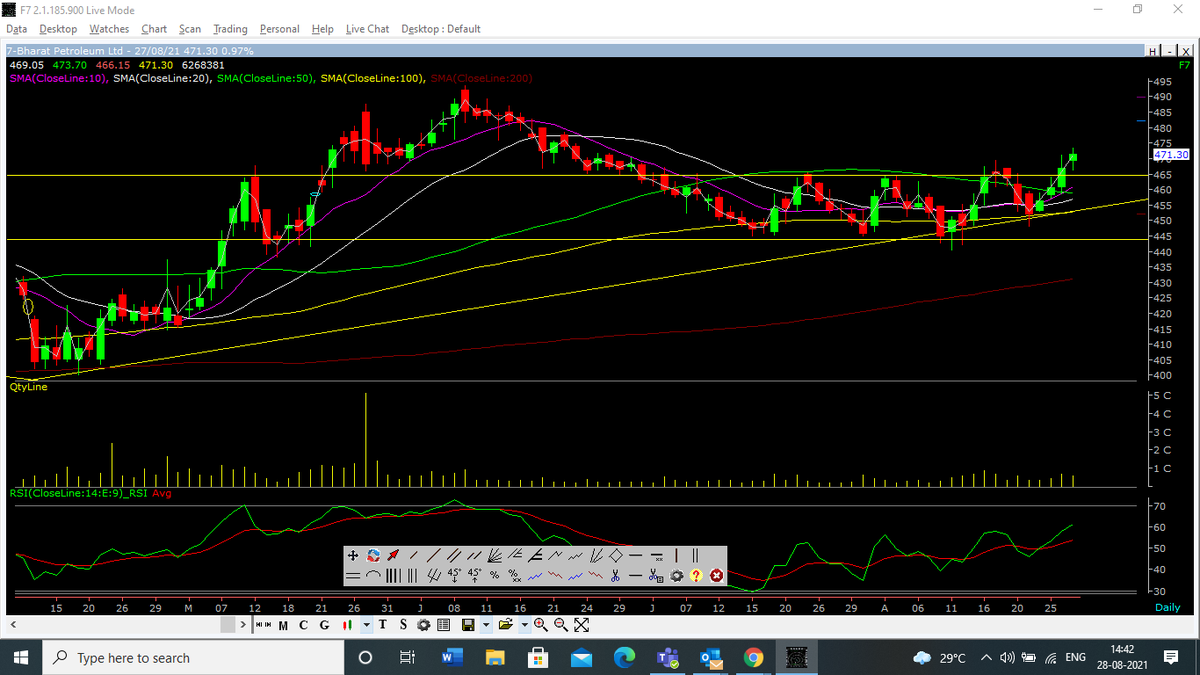Viewport: 1200px width, 675px height.
Task: Select the move/crosshair drawing tool
Action: click(353, 555)
